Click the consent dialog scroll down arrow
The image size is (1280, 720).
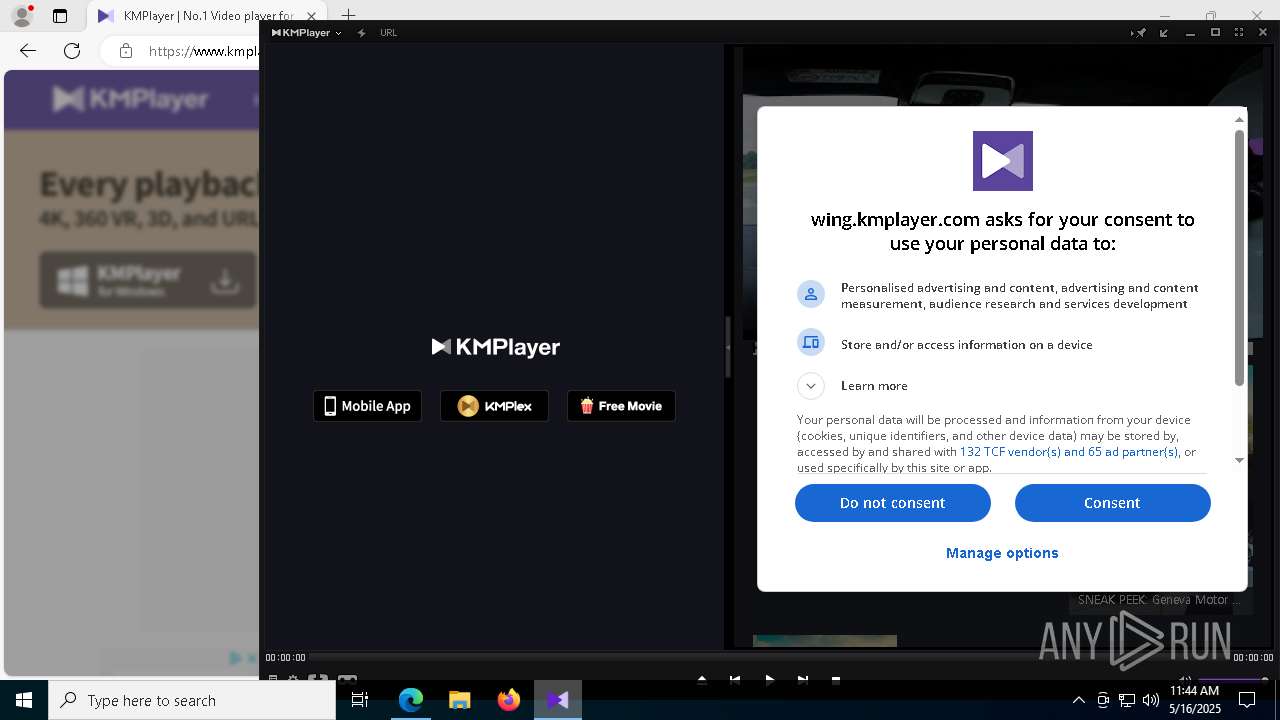click(1239, 460)
